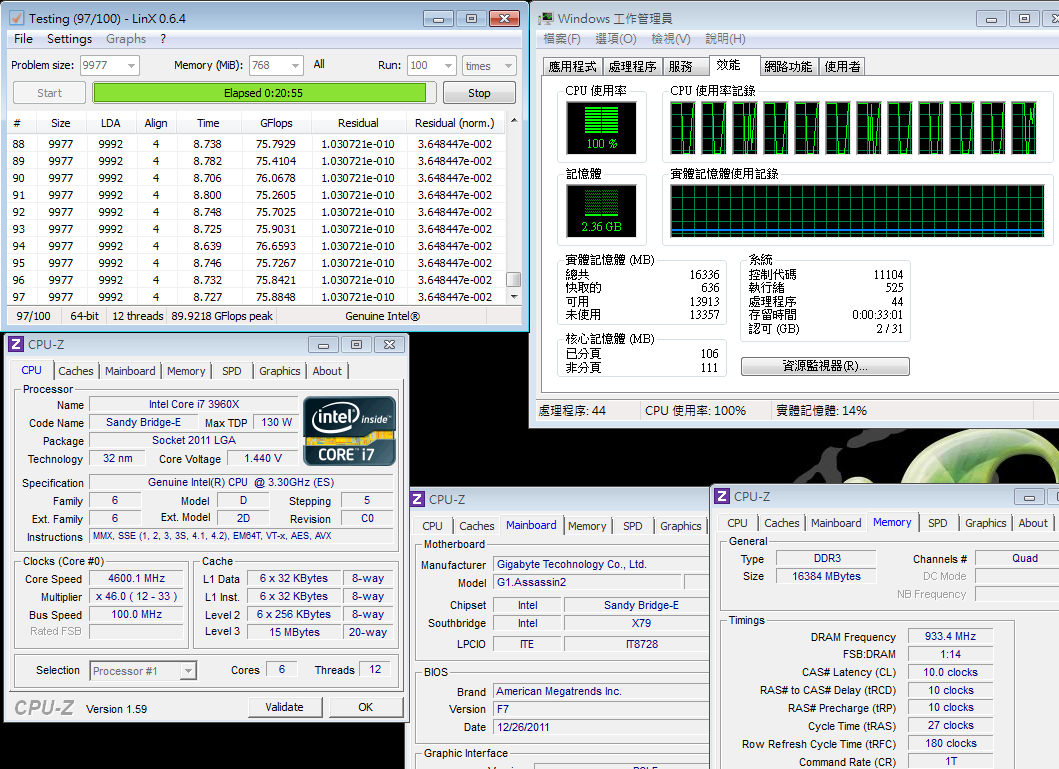This screenshot has width=1059, height=769.
Task: Open SPD tab in CPU-Z CPU window
Action: tap(232, 371)
